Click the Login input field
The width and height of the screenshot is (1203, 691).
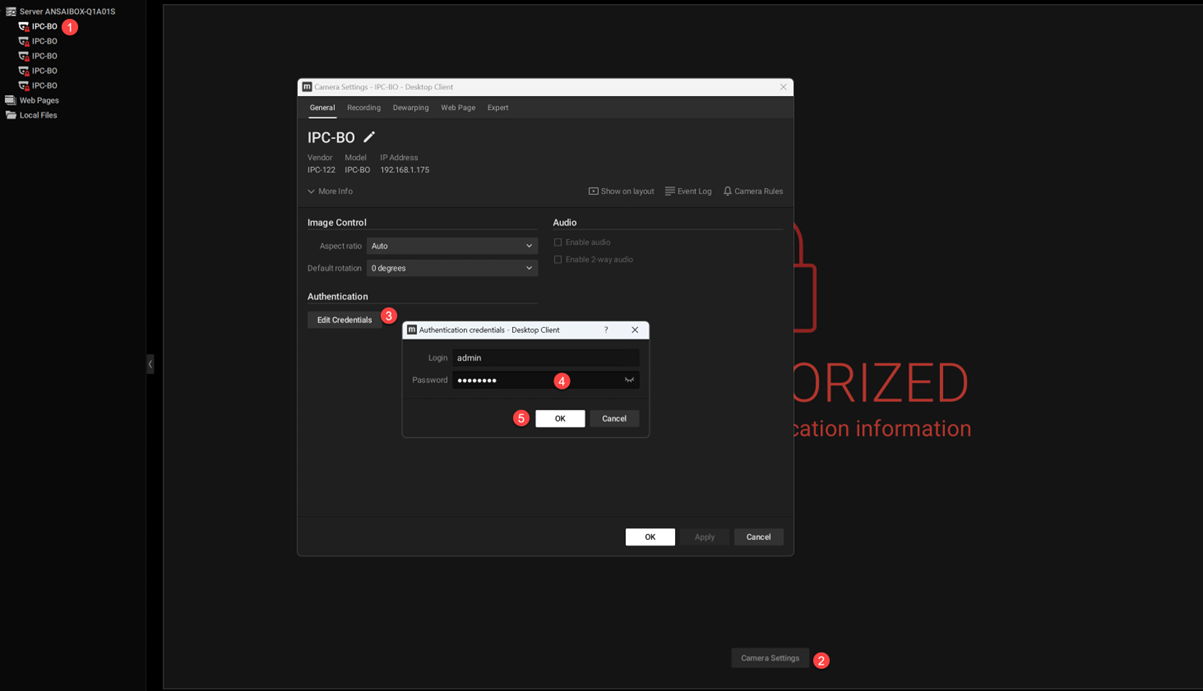click(x=545, y=358)
